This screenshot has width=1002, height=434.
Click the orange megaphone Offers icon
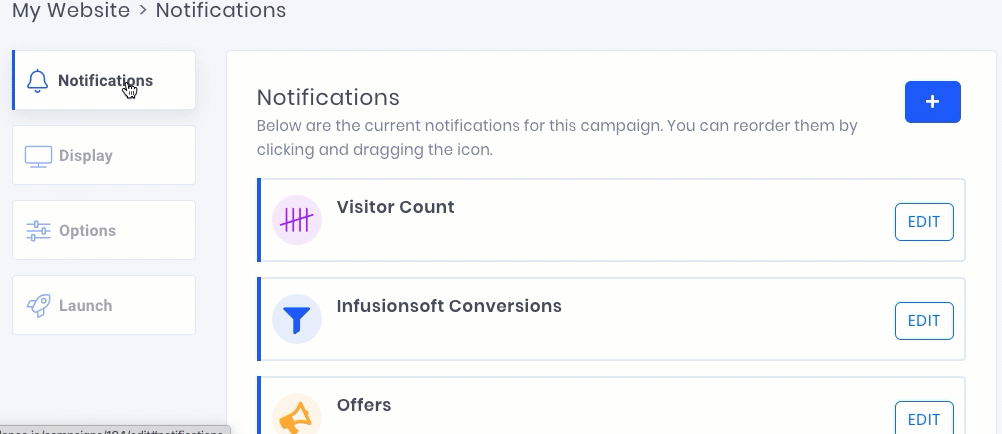tap(297, 415)
